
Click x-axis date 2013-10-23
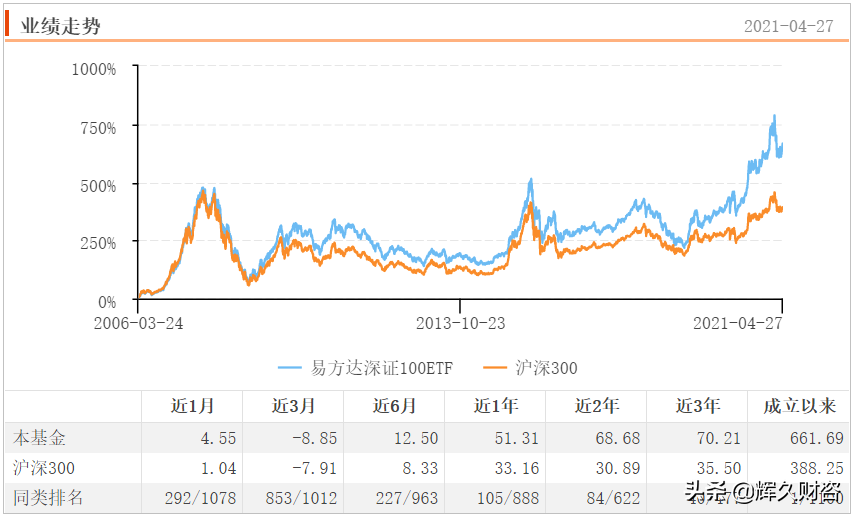point(461,323)
